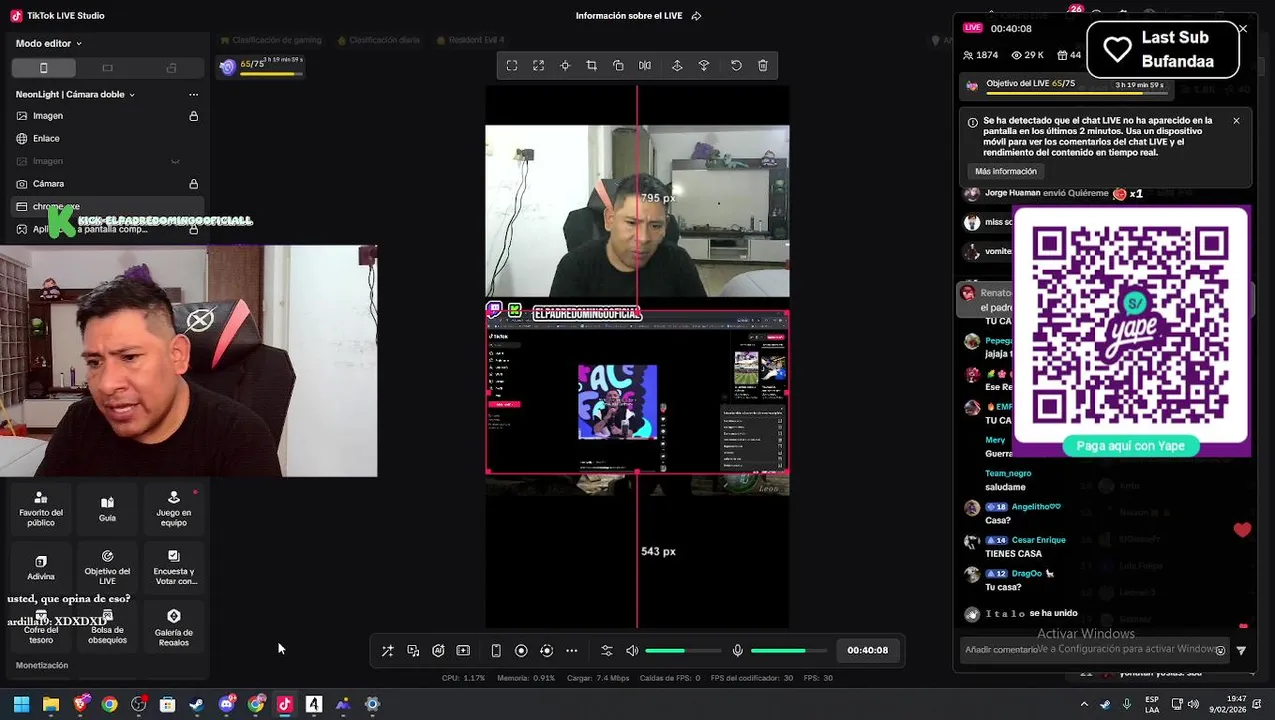The width and height of the screenshot is (1275, 720).
Task: Mute the speaker output icon
Action: (x=632, y=650)
